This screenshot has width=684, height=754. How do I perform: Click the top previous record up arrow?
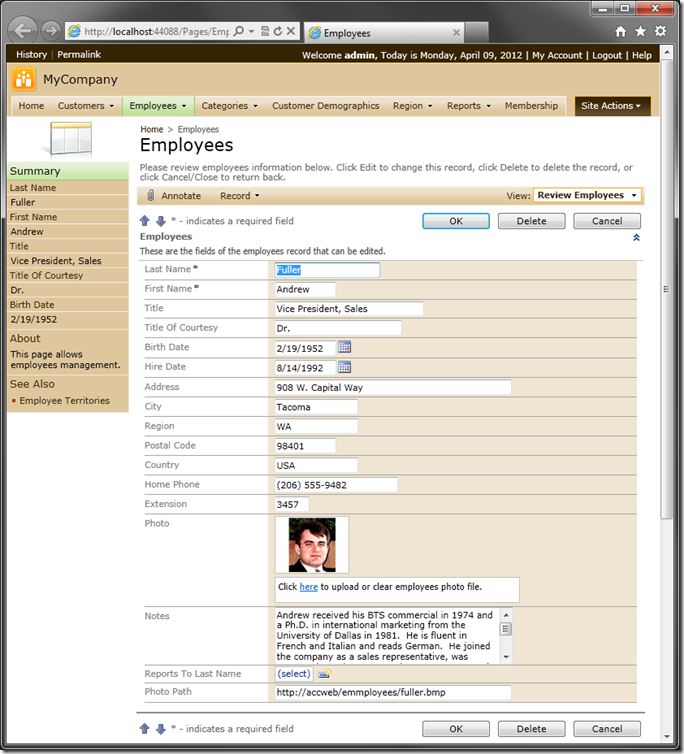point(144,221)
